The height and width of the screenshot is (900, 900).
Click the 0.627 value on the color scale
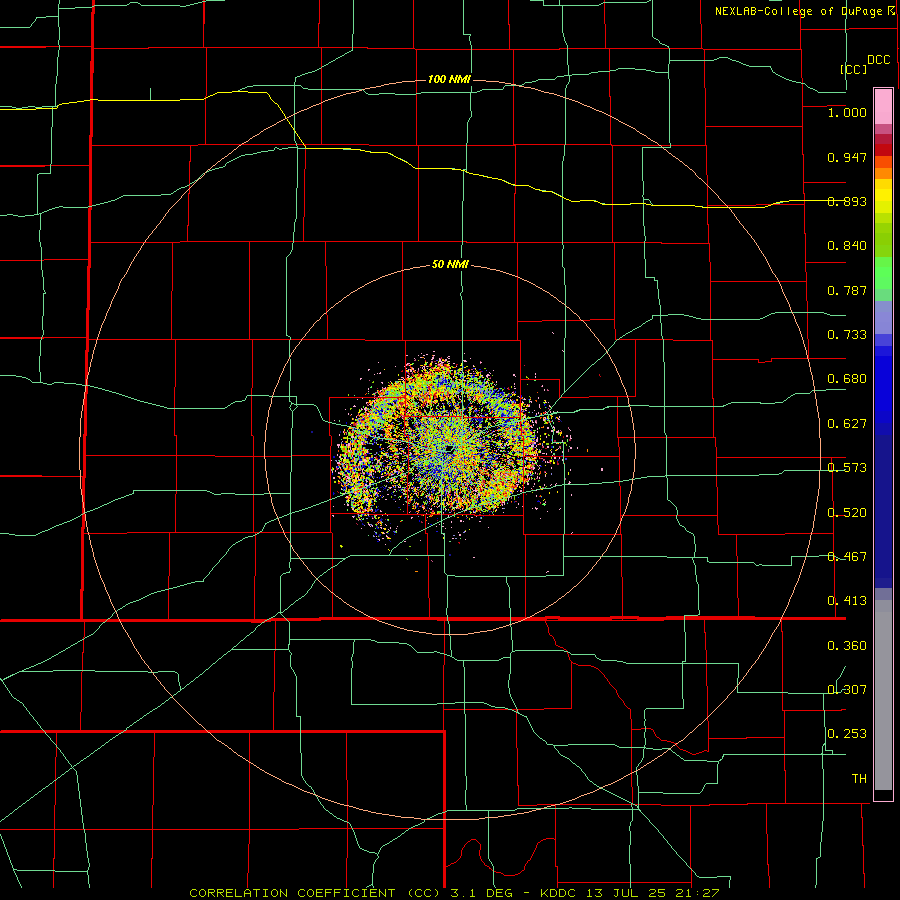coord(847,424)
